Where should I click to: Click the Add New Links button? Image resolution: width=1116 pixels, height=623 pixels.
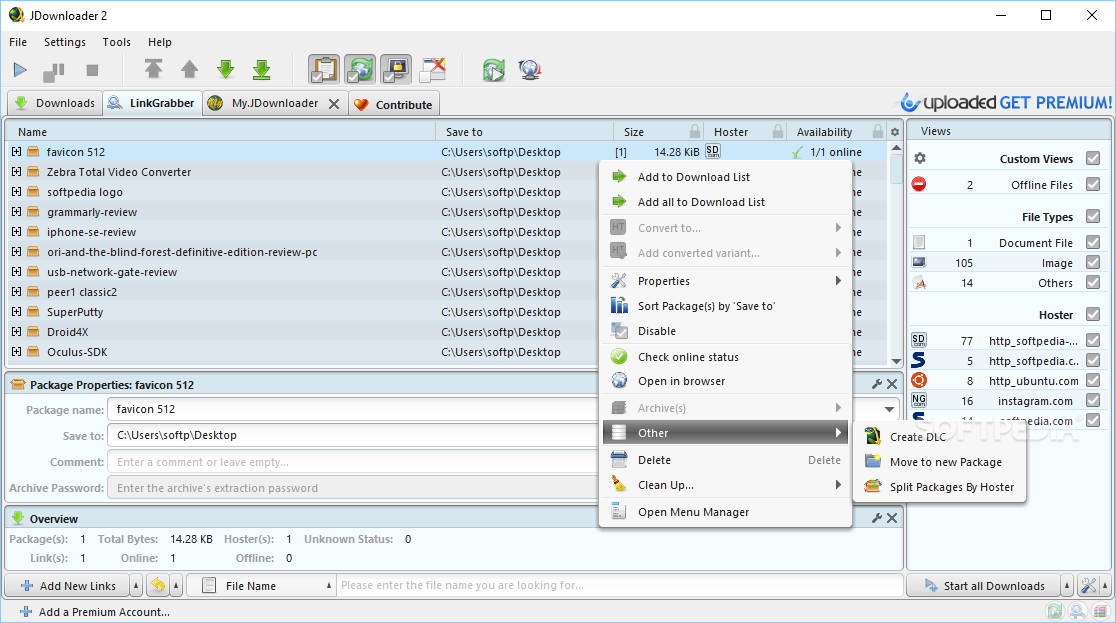[x=68, y=585]
